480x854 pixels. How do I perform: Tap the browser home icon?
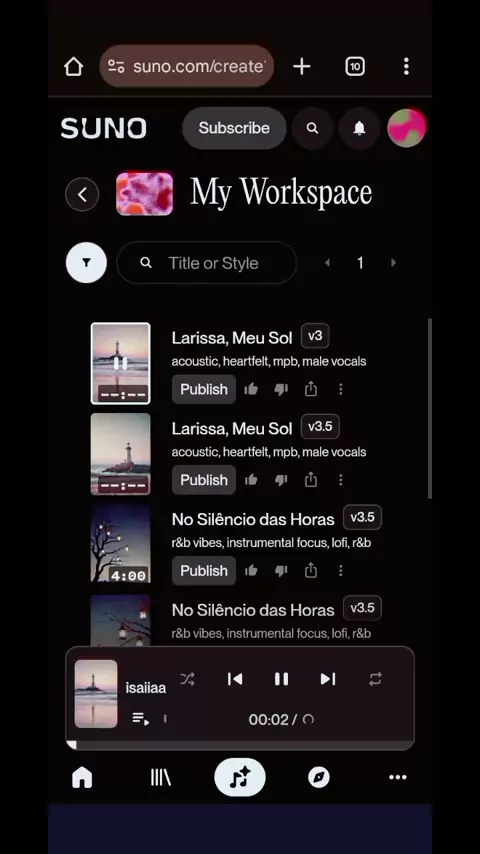pos(74,66)
